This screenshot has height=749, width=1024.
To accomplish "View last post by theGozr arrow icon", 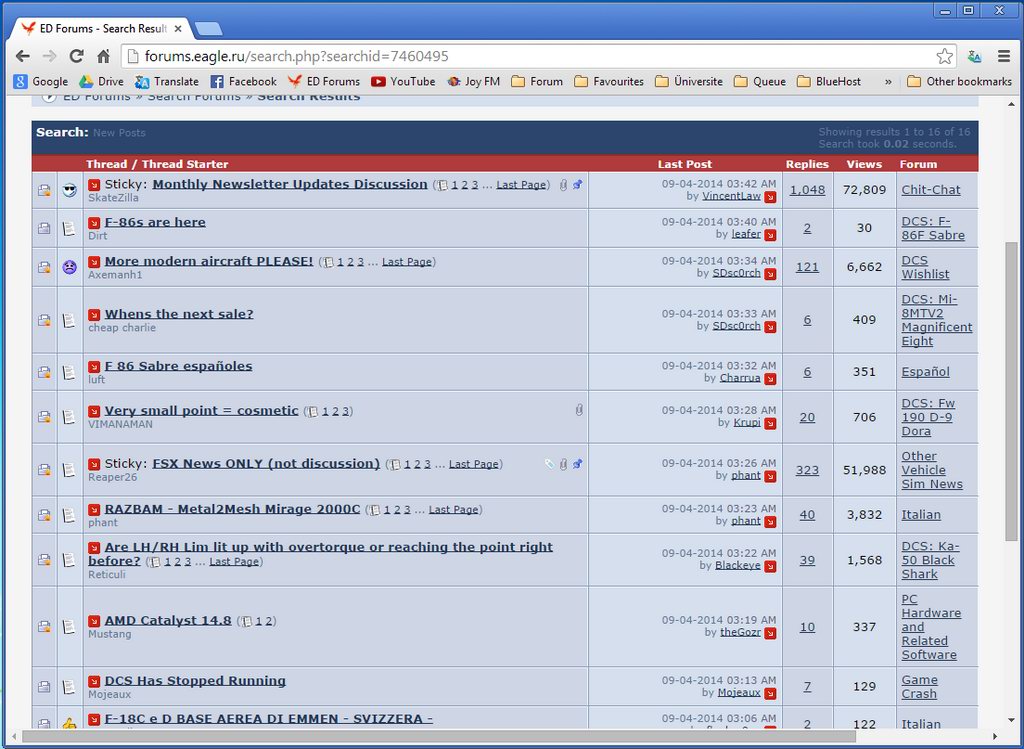I will point(771,633).
